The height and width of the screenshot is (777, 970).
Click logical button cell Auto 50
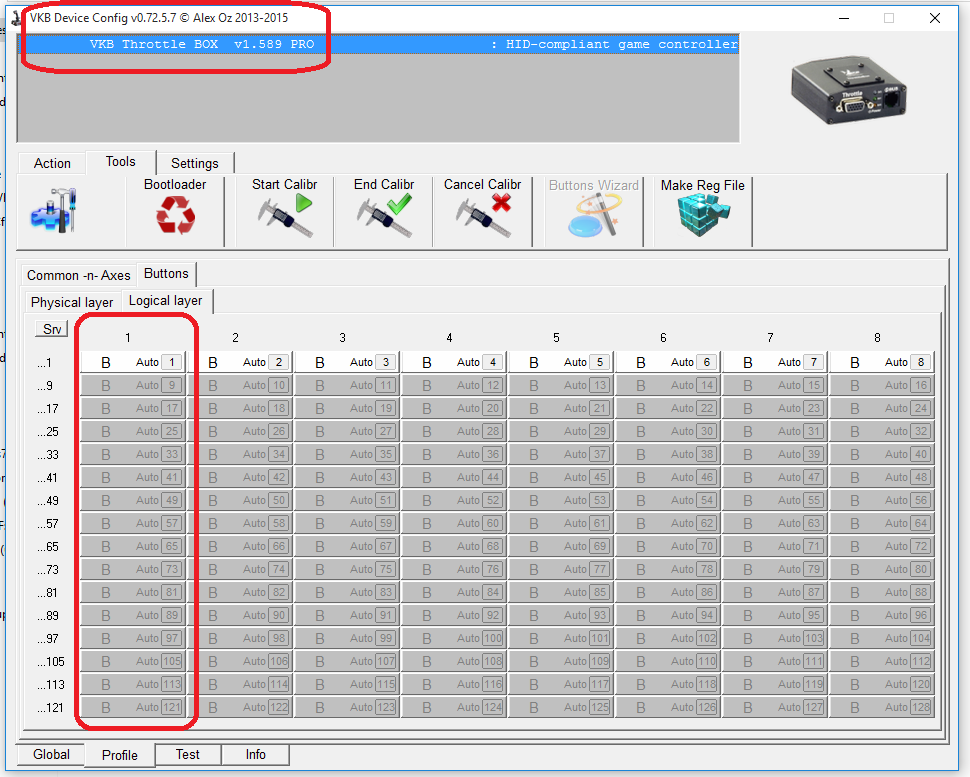241,500
